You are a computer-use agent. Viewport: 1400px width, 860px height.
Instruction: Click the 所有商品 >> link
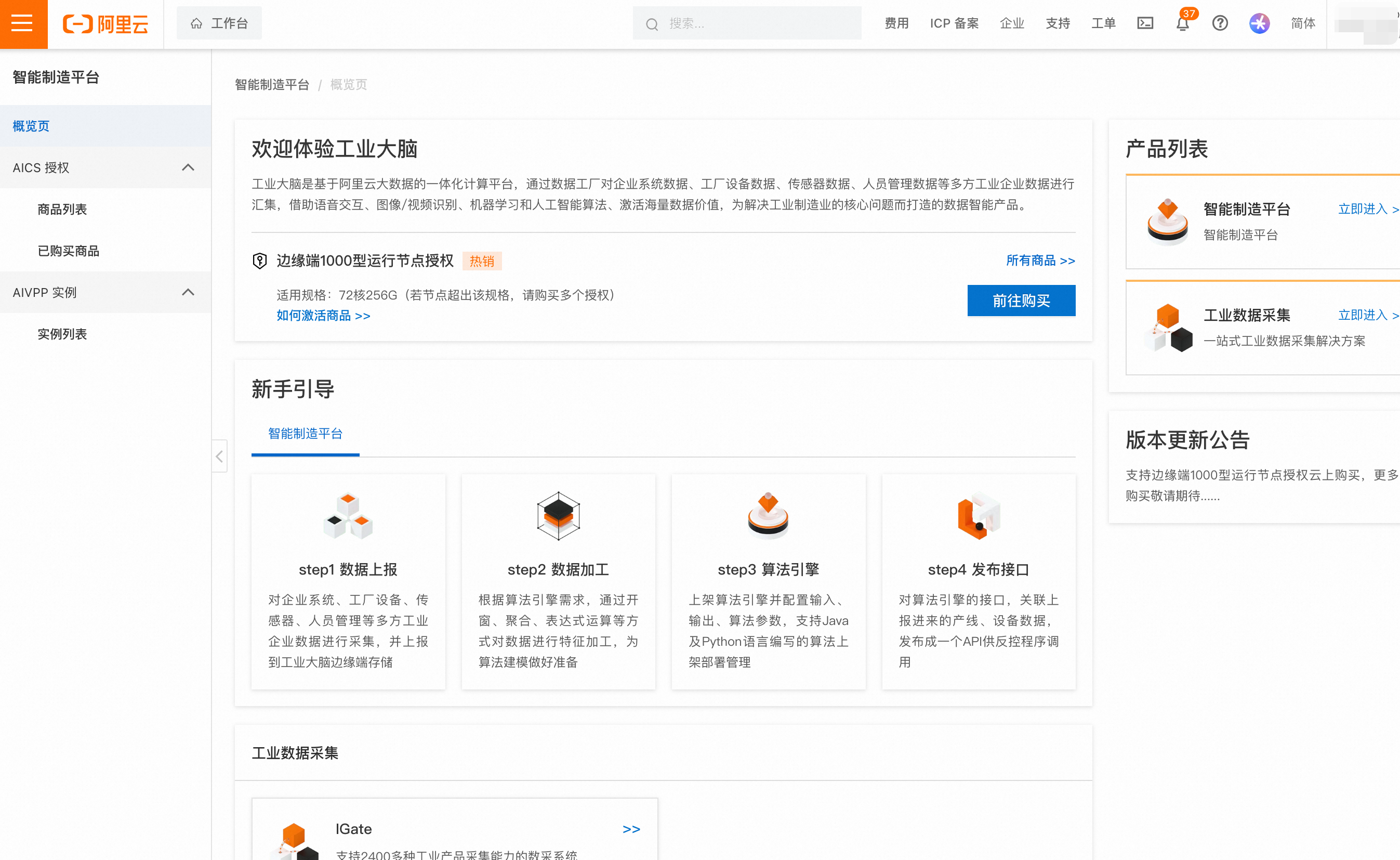pyautogui.click(x=1040, y=260)
